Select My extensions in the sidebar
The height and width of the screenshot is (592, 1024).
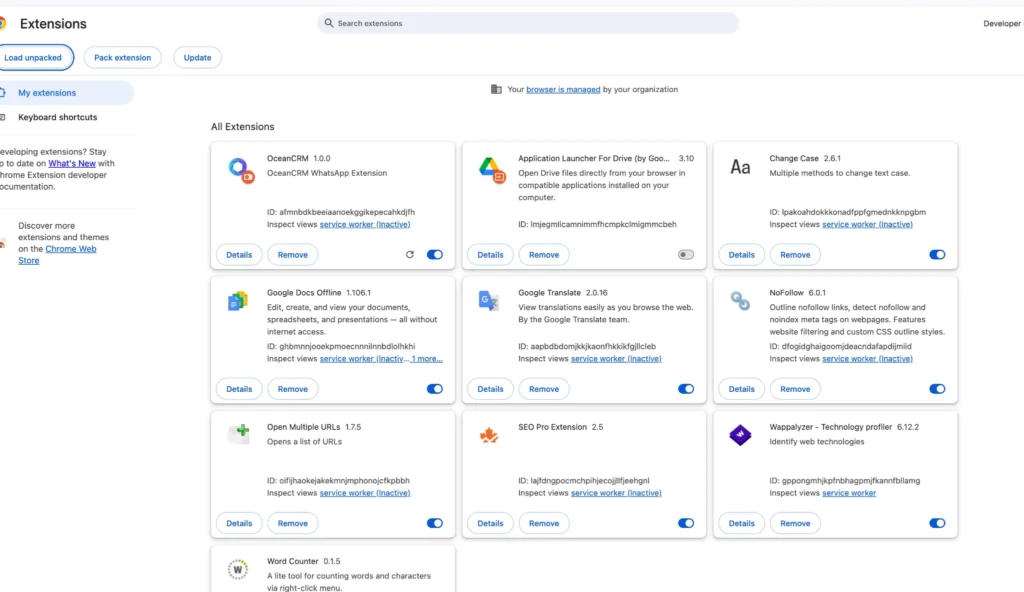pyautogui.click(x=66, y=93)
